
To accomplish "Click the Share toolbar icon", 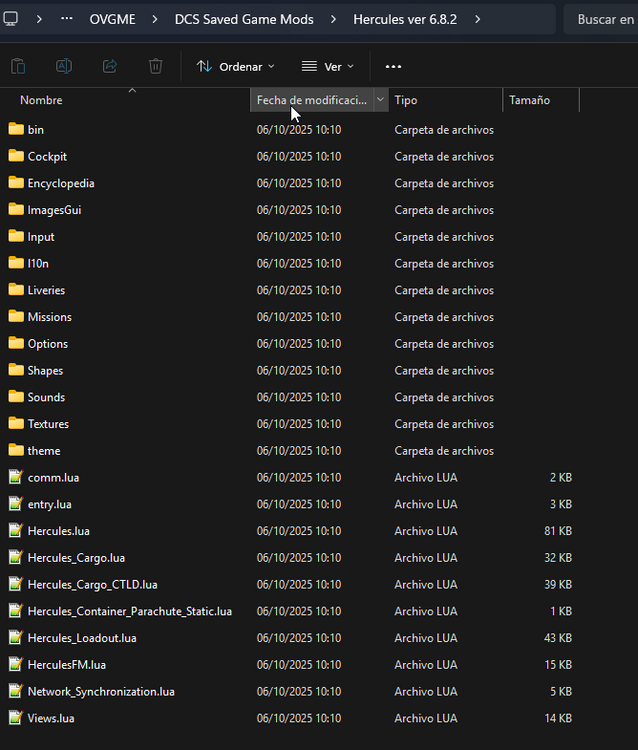I will click(110, 66).
